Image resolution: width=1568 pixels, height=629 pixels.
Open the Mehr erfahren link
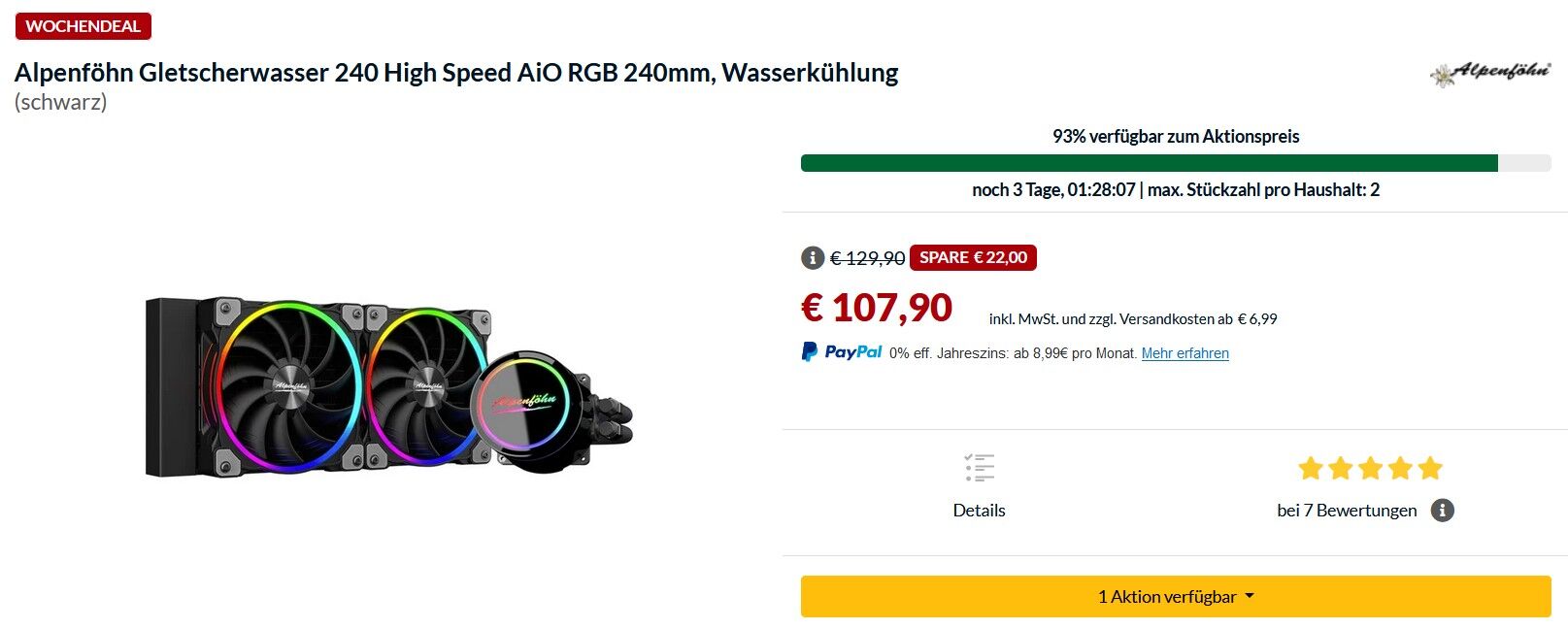coord(1184,353)
